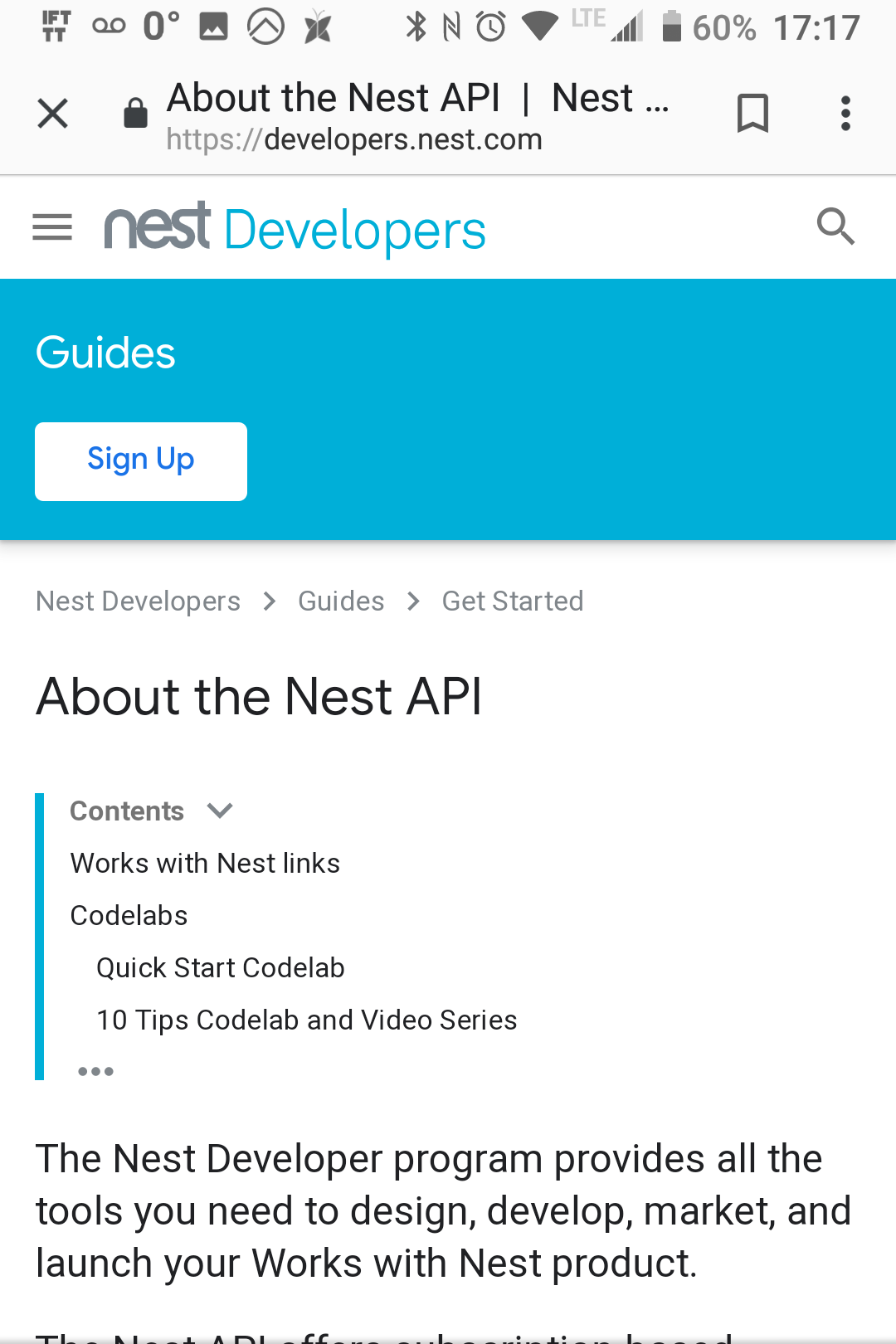Jump to the Quick Start Codelab section

[x=220, y=967]
